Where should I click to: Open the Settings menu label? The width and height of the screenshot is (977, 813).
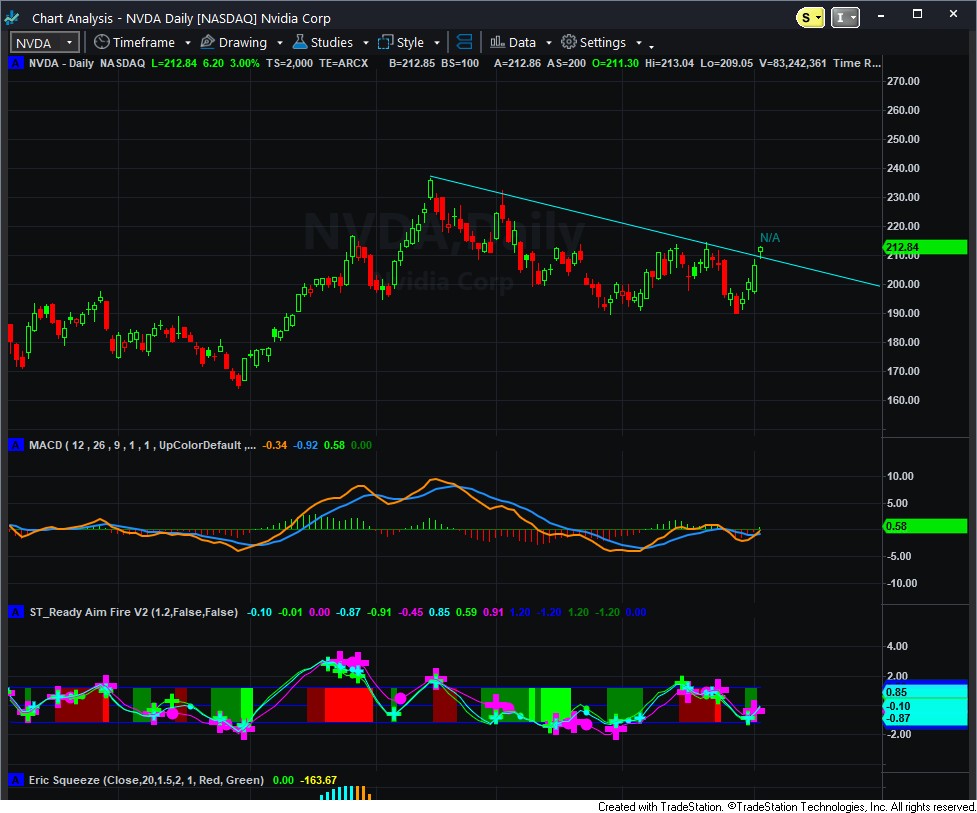603,42
